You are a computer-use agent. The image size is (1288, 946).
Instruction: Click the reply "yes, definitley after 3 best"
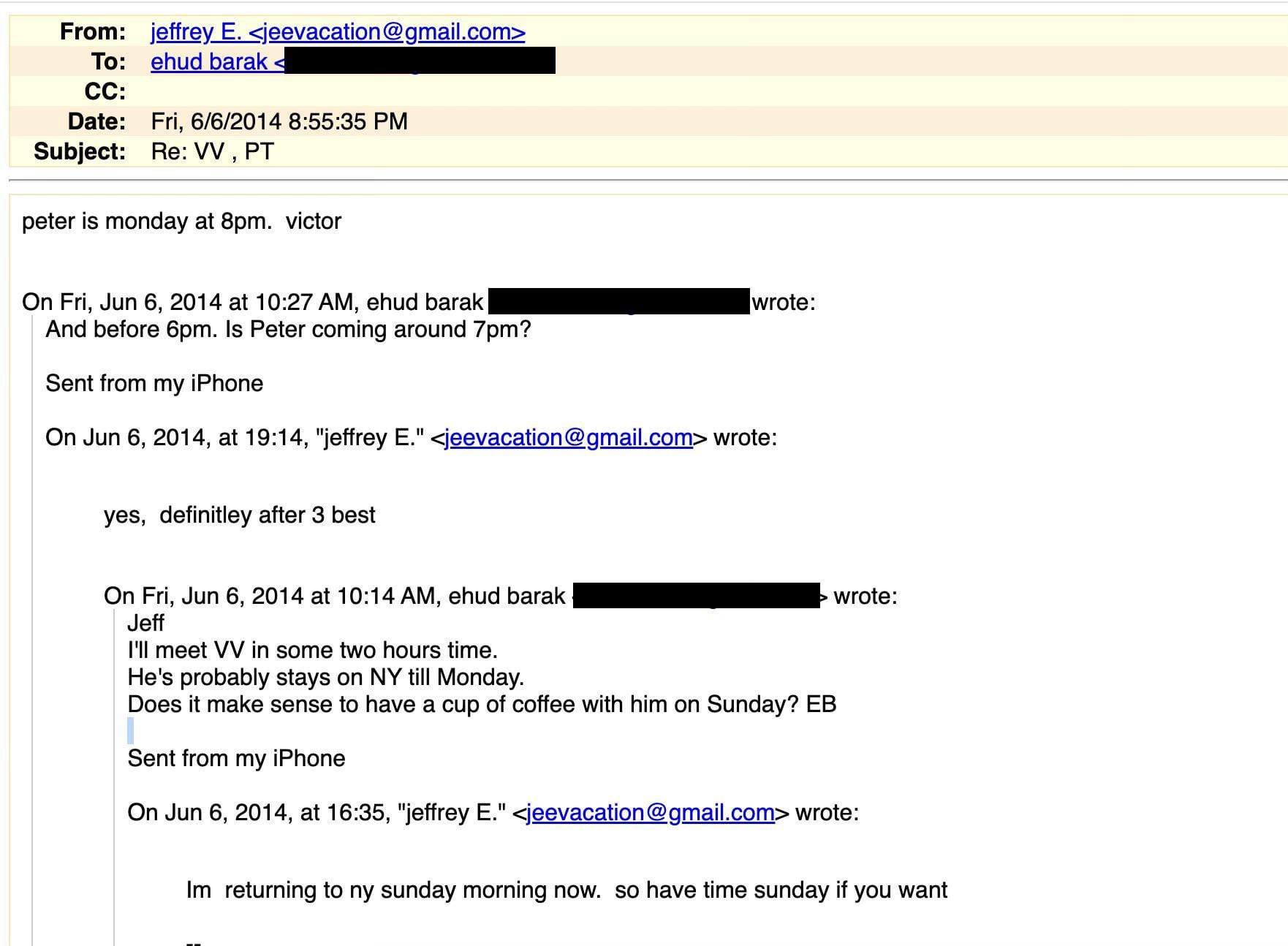pos(240,515)
